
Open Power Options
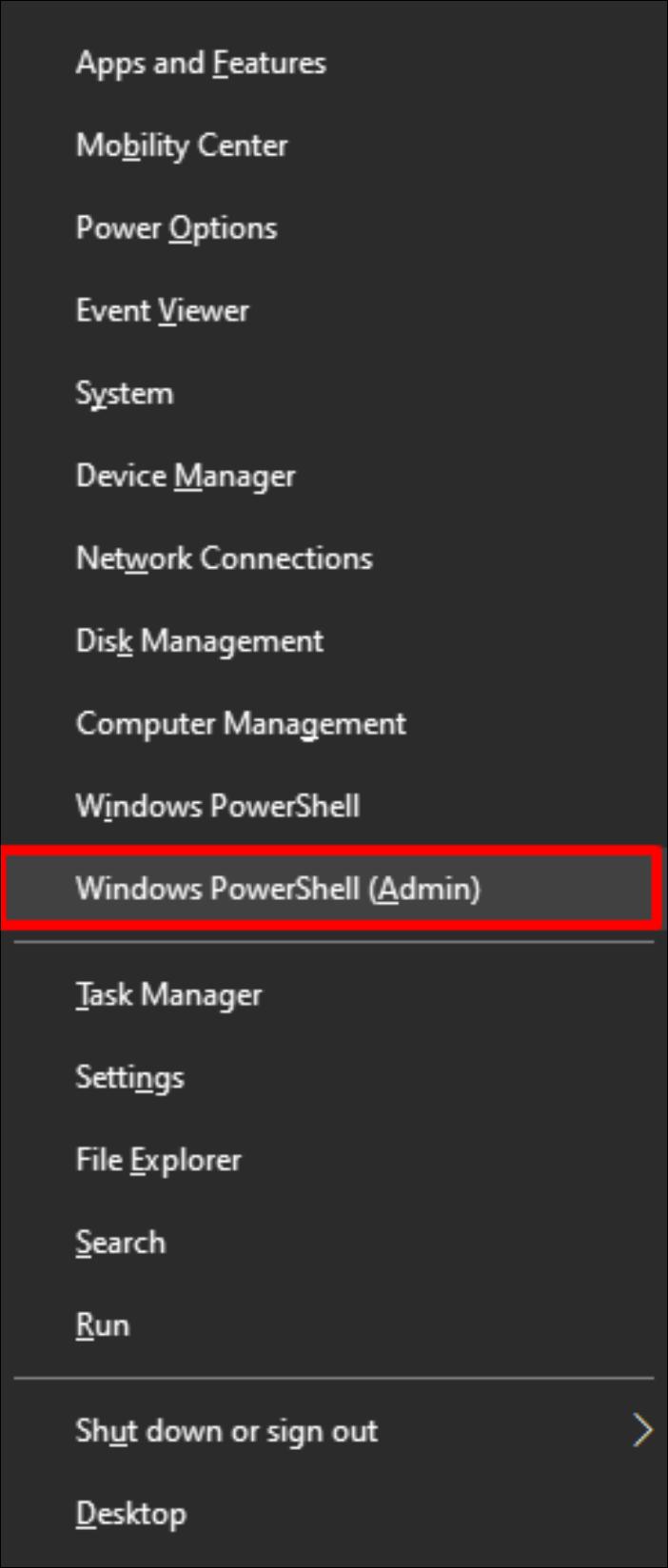click(x=177, y=227)
